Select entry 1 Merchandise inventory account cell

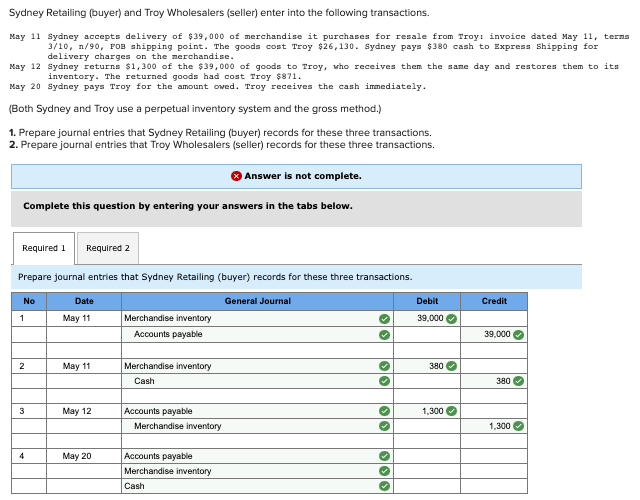[257, 318]
